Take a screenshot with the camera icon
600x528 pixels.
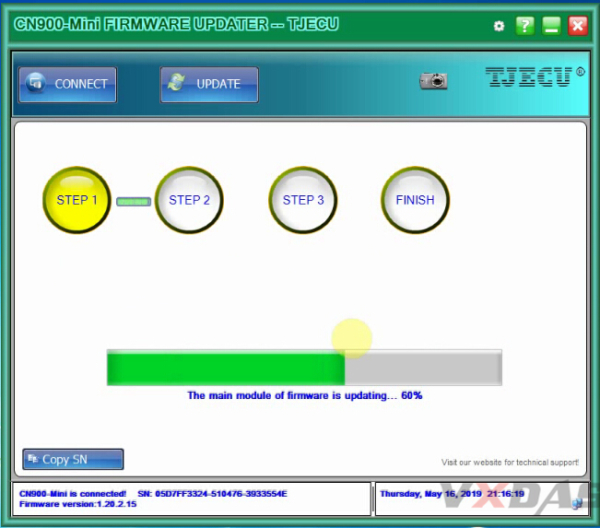[434, 81]
